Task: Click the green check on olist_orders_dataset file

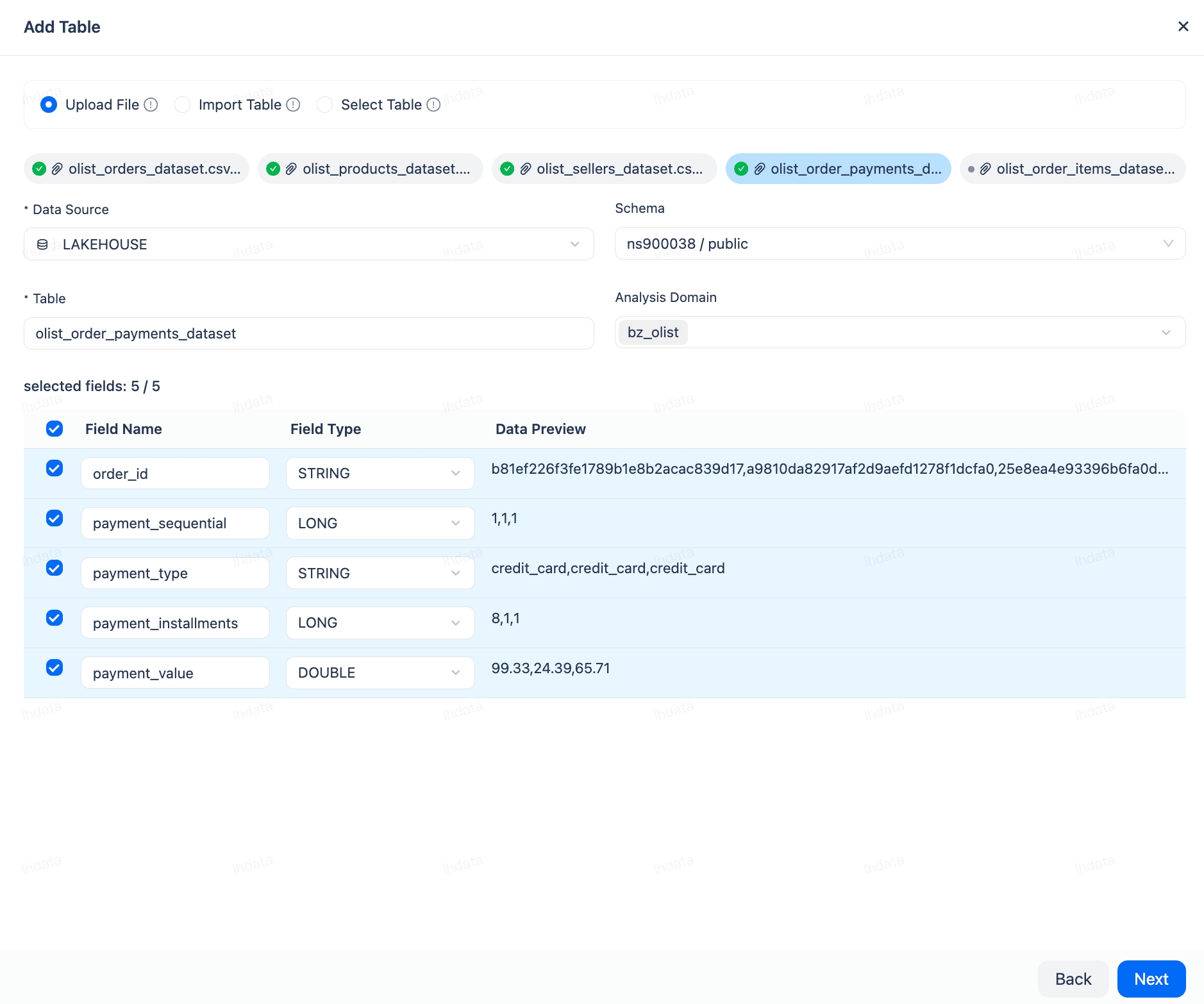Action: (x=39, y=169)
